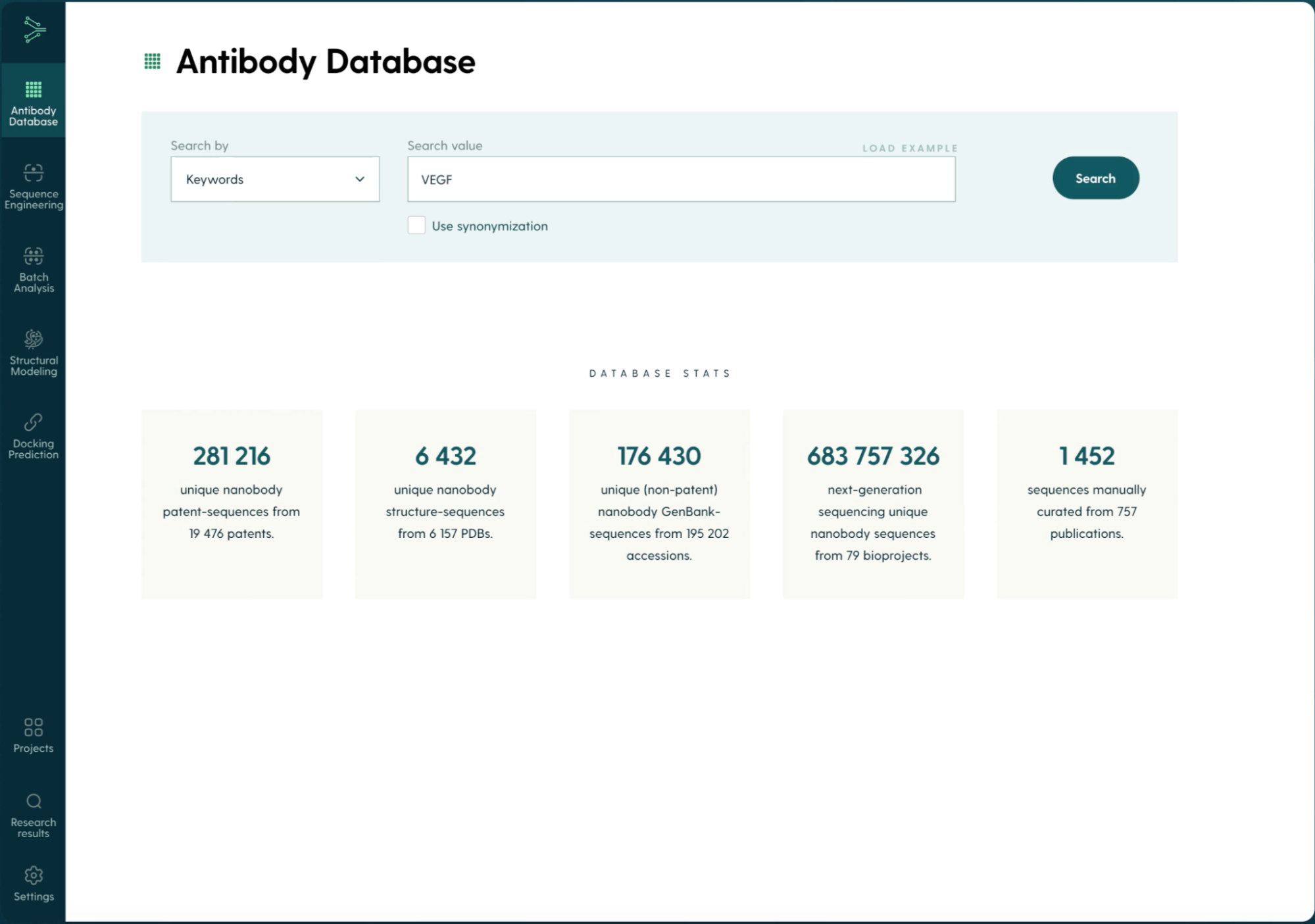Click the app logo icon in the sidebar

[x=34, y=30]
